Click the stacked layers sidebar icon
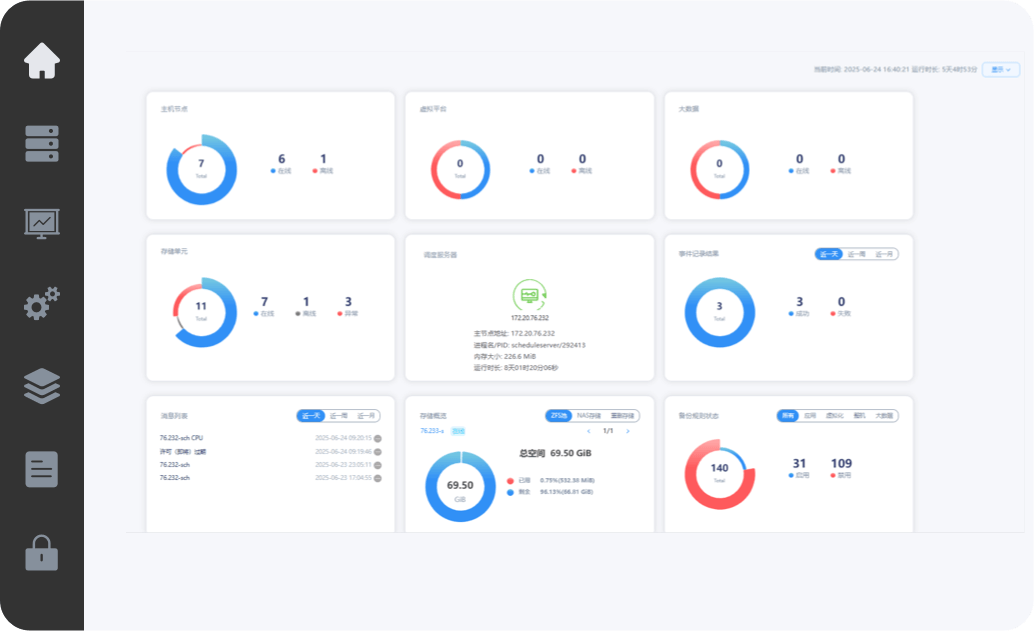Viewport: 1034px width, 632px height. pyautogui.click(x=42, y=386)
